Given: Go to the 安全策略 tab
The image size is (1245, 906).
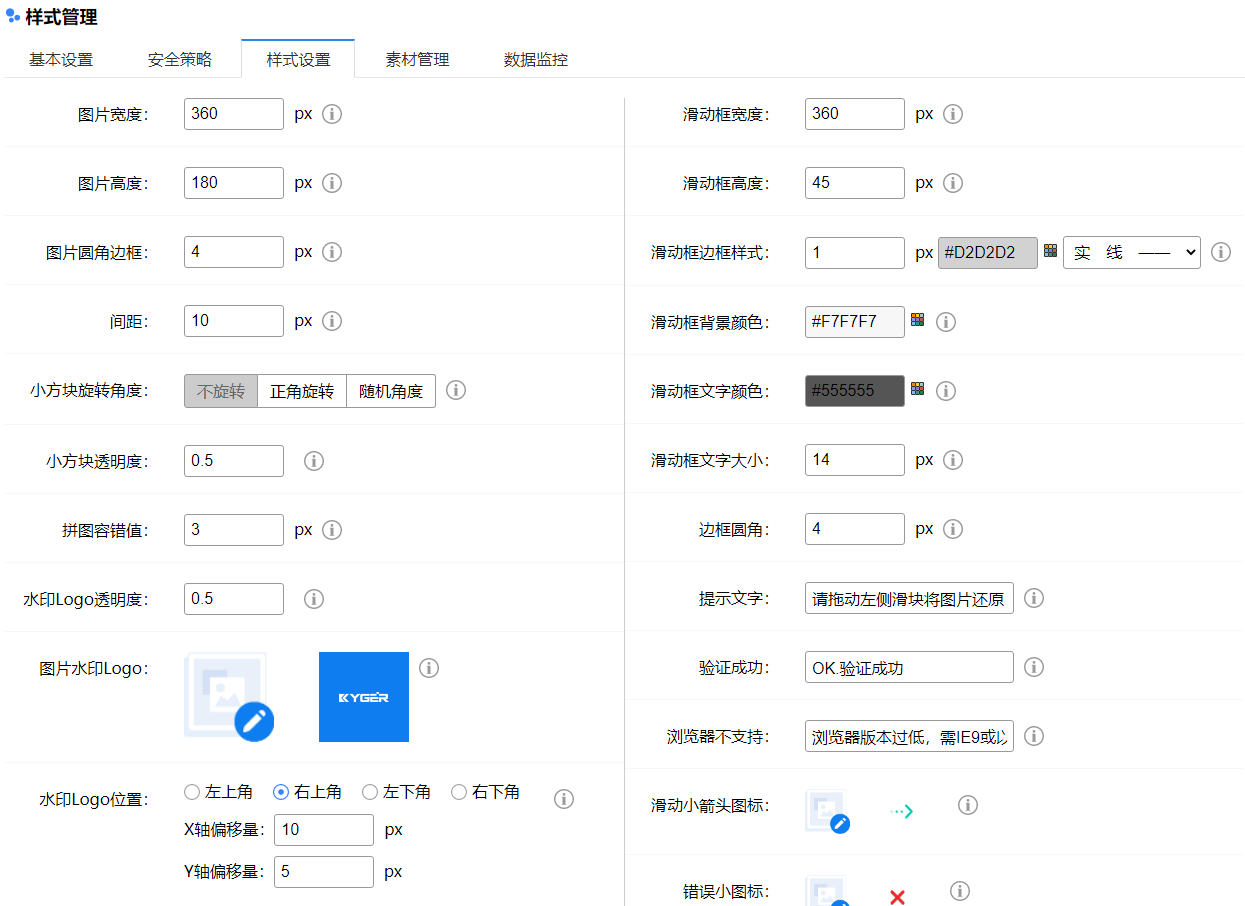Looking at the screenshot, I should tap(179, 59).
